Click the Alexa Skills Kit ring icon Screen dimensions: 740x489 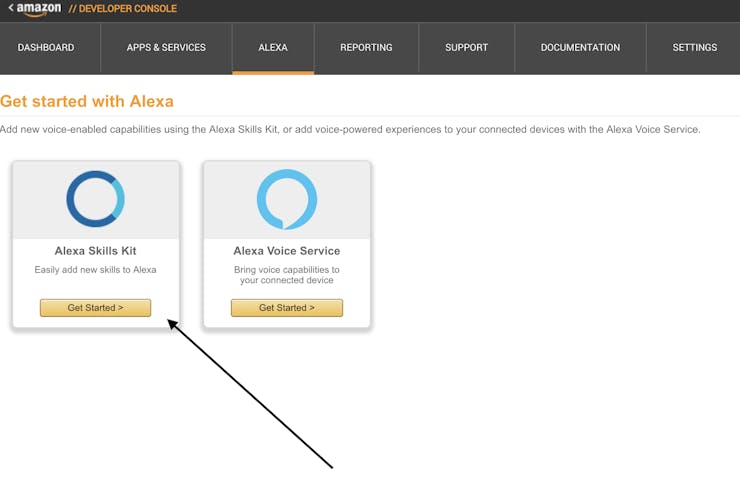95,199
